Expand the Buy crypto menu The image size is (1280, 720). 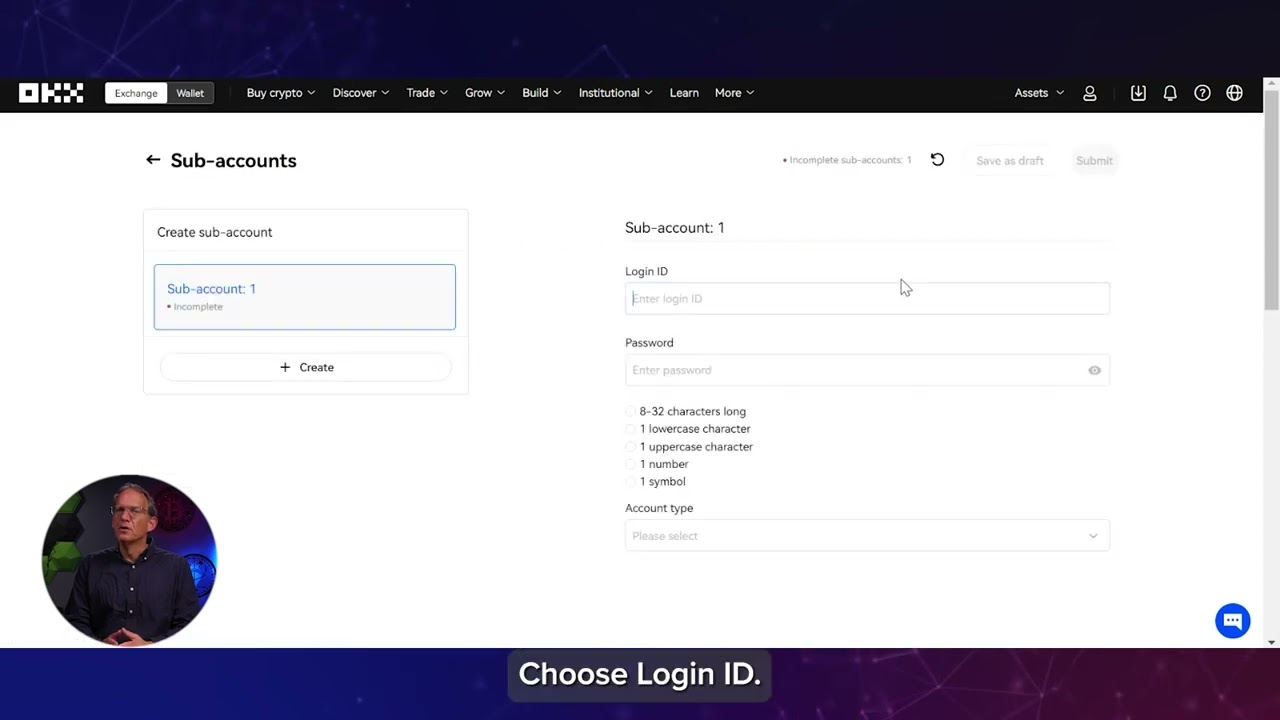[281, 93]
